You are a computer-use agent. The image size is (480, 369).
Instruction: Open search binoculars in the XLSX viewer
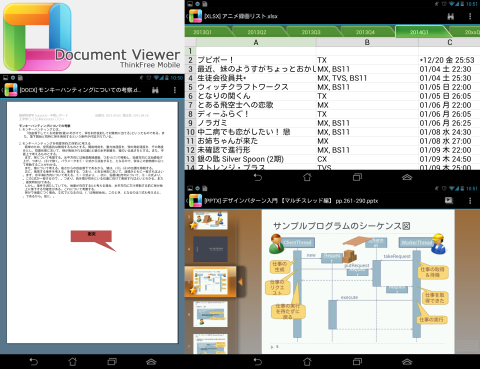(x=451, y=16)
